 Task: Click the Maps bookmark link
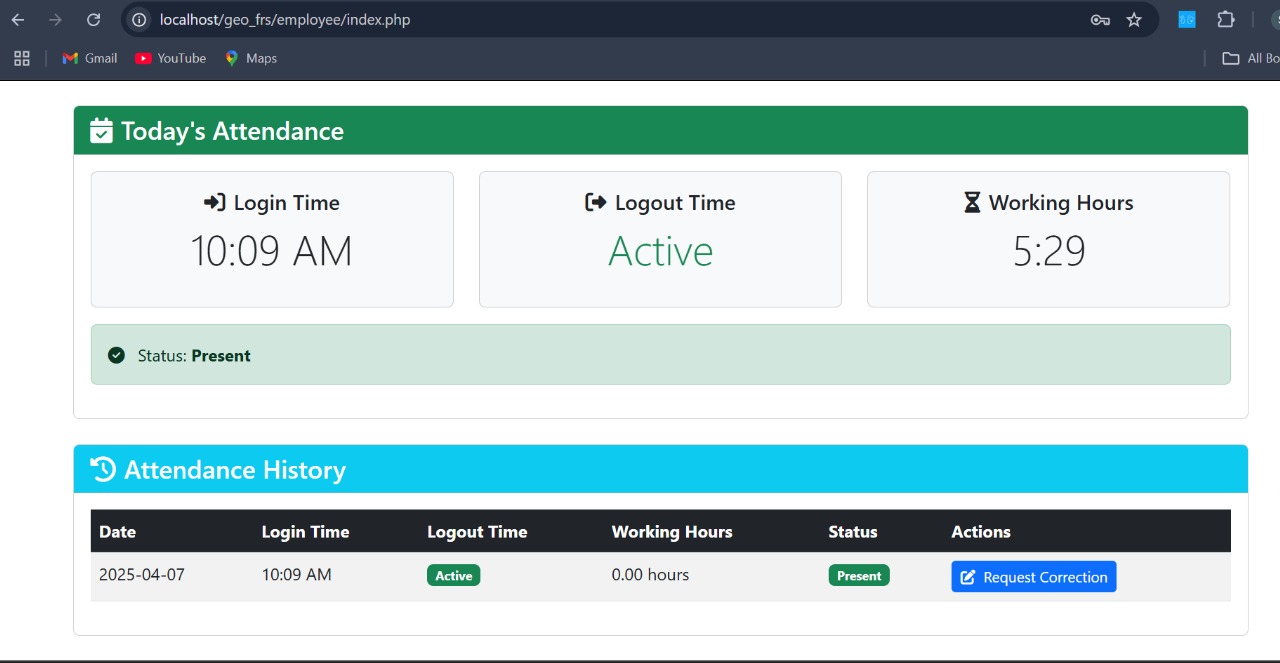pos(251,58)
